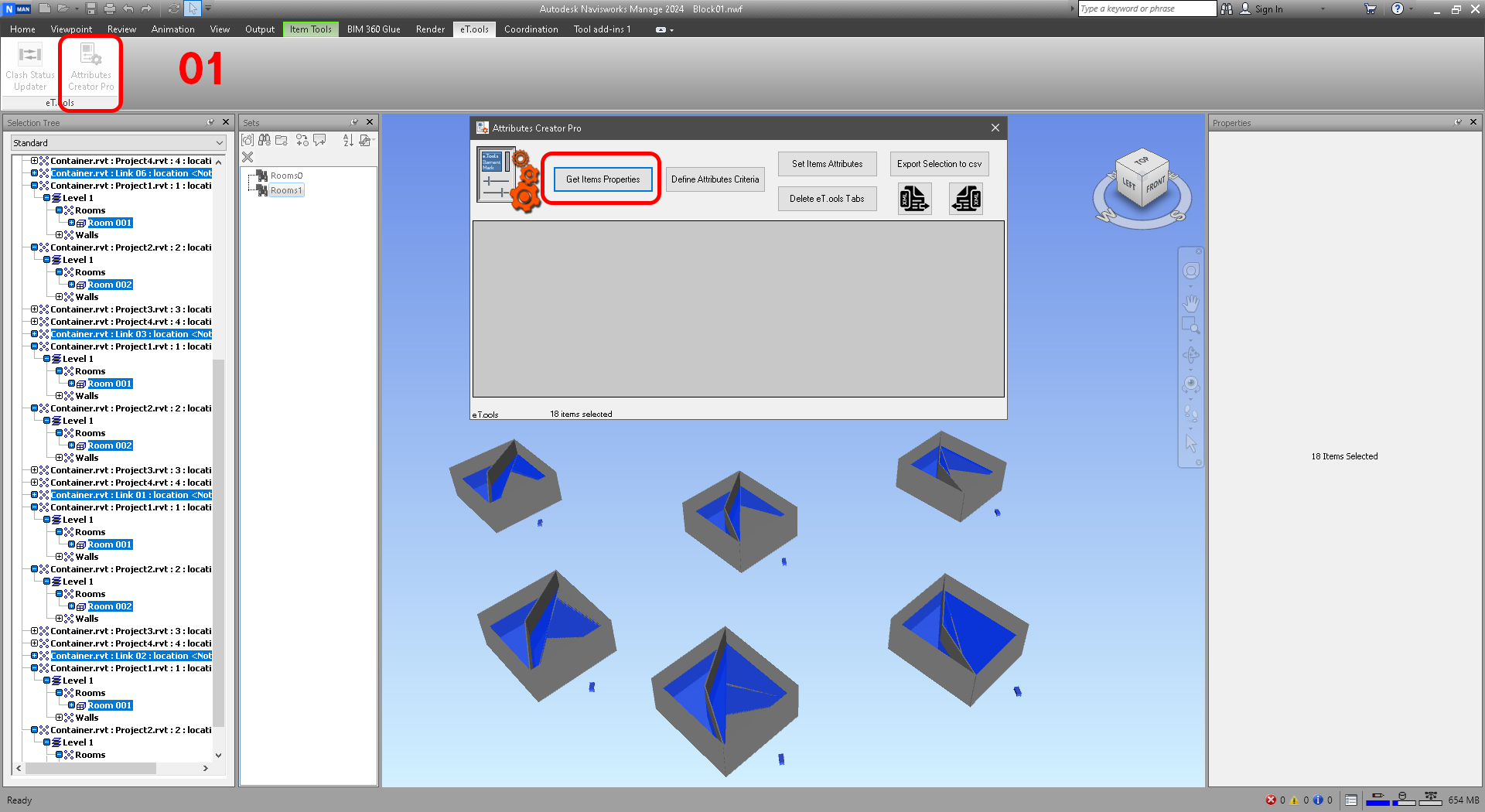
Task: Select the Zoom Window tool
Action: coord(1191,325)
